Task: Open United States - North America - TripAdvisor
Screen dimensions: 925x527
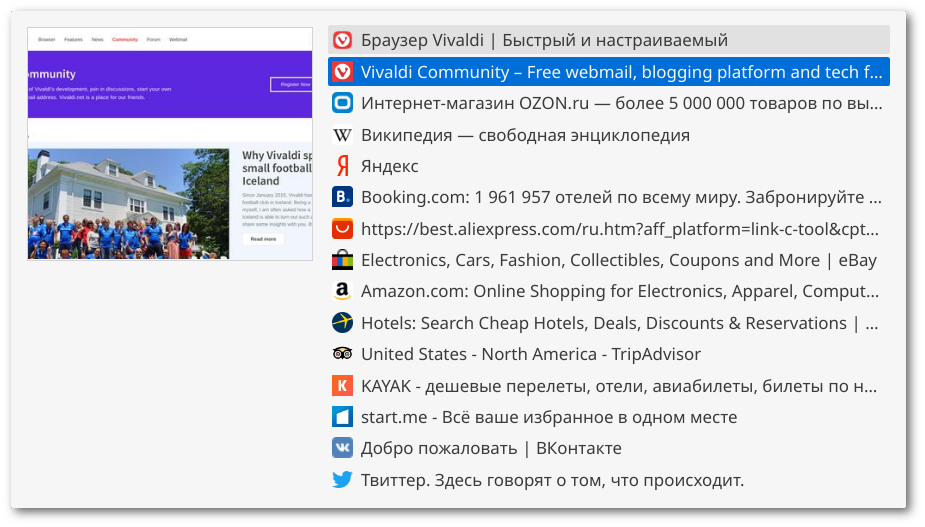Action: 609,354
